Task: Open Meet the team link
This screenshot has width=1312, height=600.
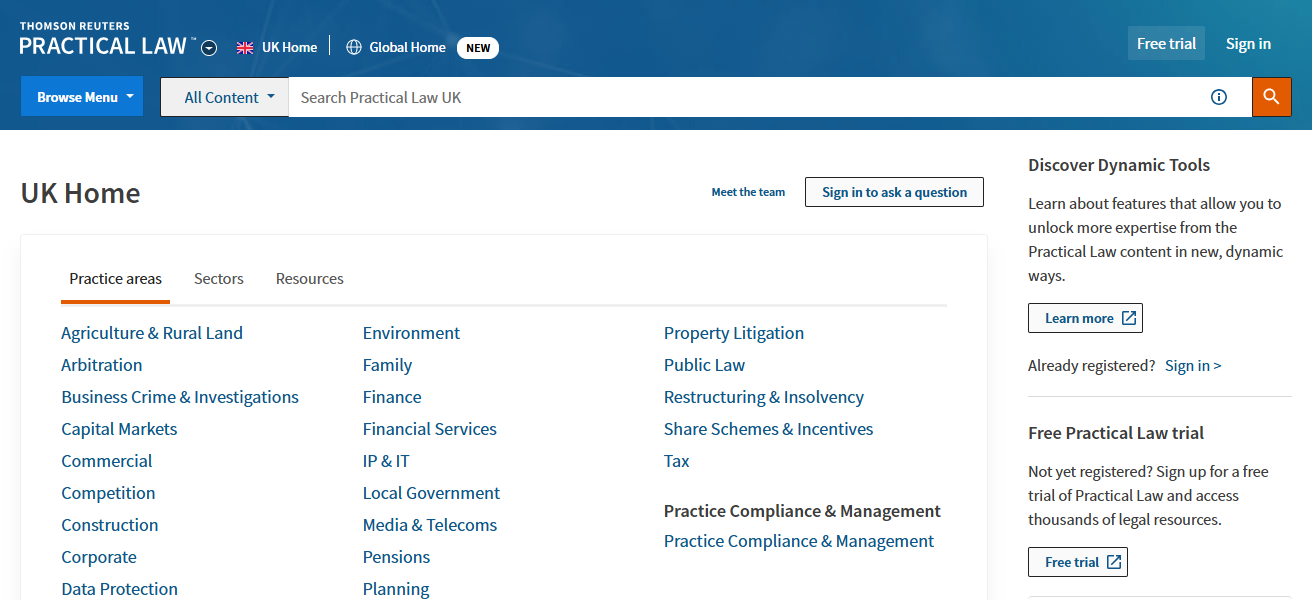Action: point(748,192)
